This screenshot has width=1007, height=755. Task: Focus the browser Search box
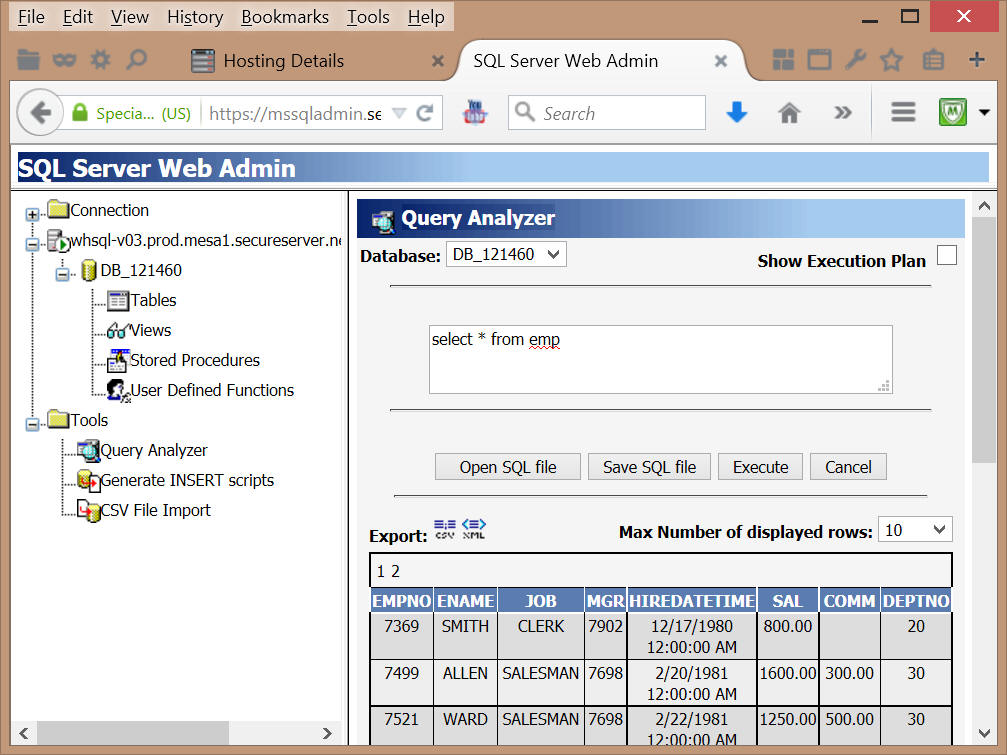point(607,113)
